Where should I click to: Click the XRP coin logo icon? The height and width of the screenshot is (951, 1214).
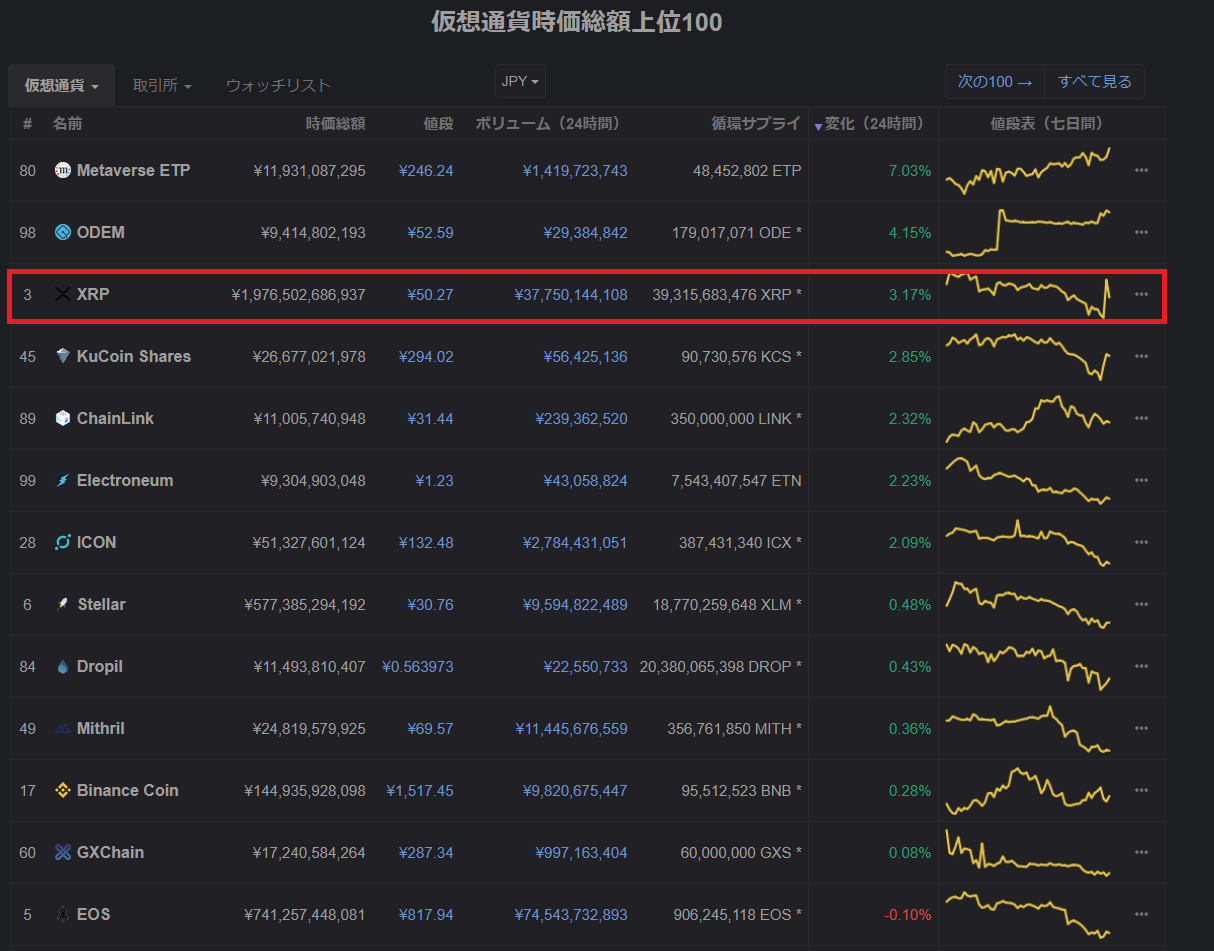click(63, 295)
